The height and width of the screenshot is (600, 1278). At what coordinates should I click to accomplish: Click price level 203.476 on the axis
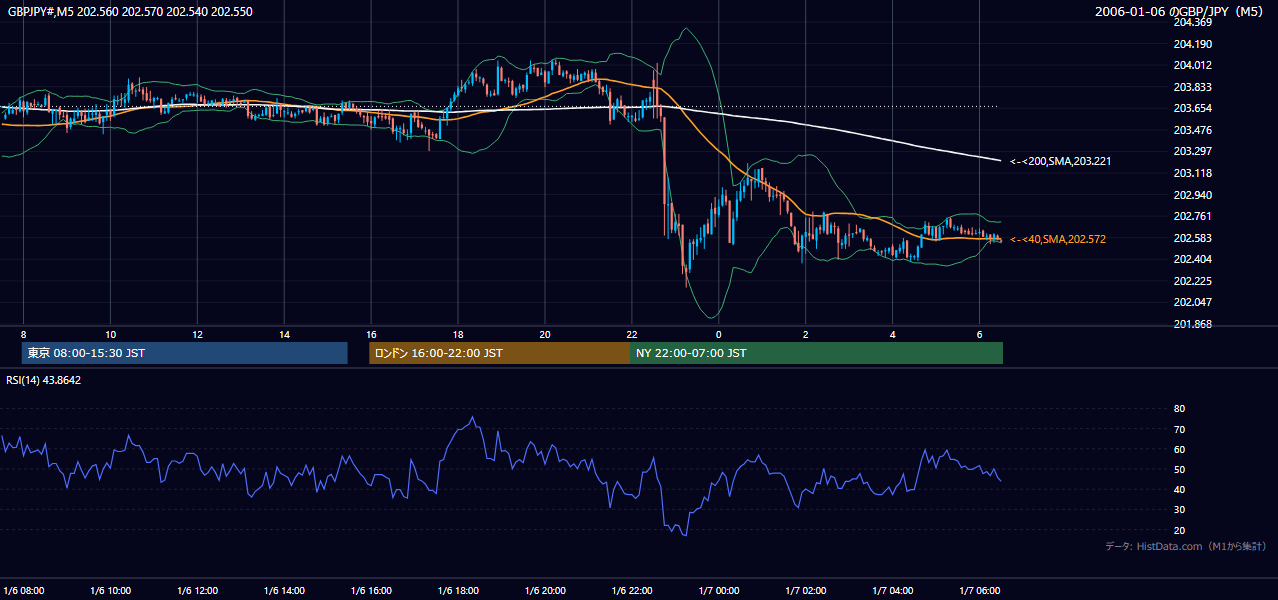coord(1192,130)
